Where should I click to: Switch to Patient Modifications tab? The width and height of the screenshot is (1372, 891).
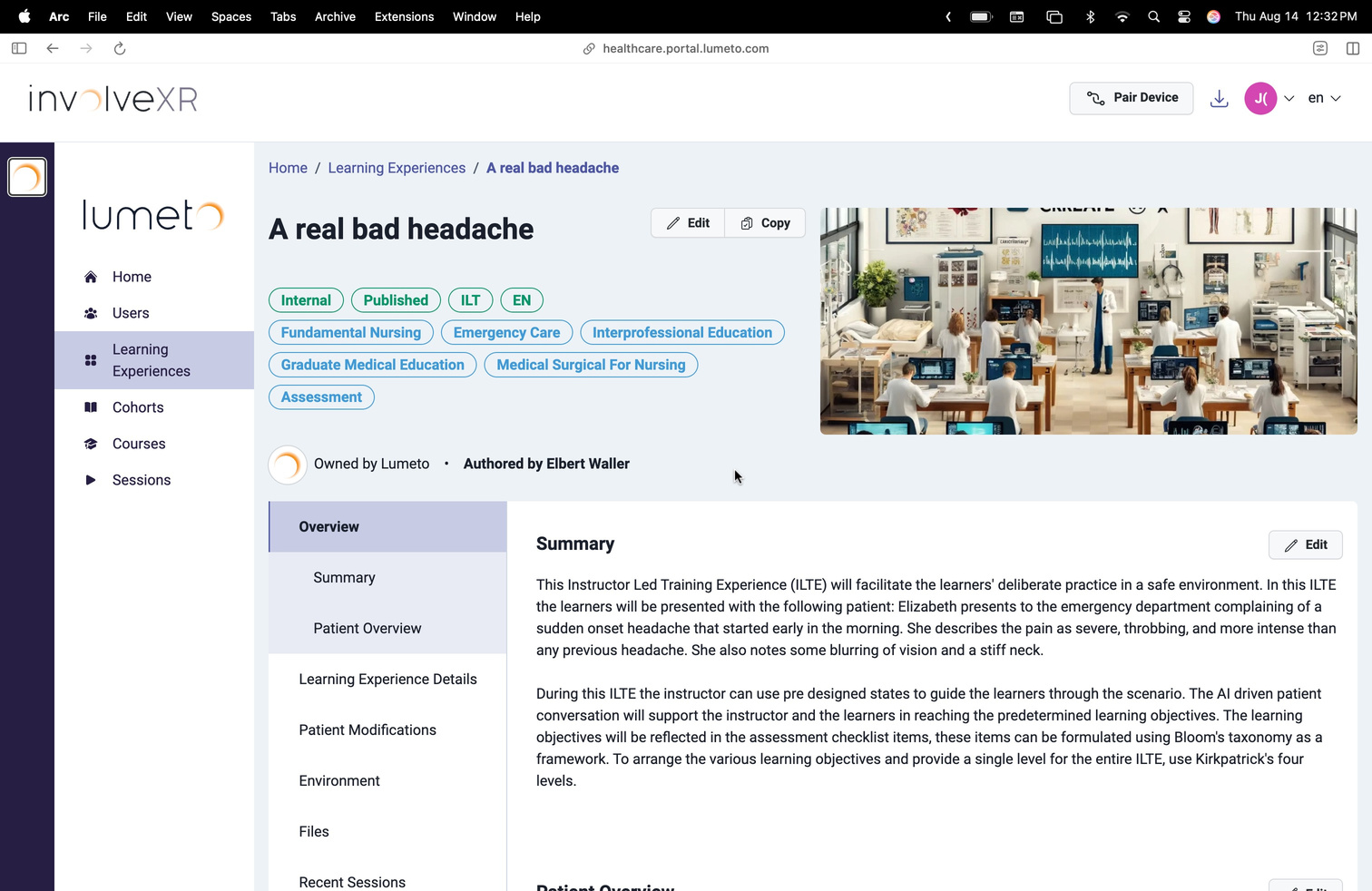point(387,730)
